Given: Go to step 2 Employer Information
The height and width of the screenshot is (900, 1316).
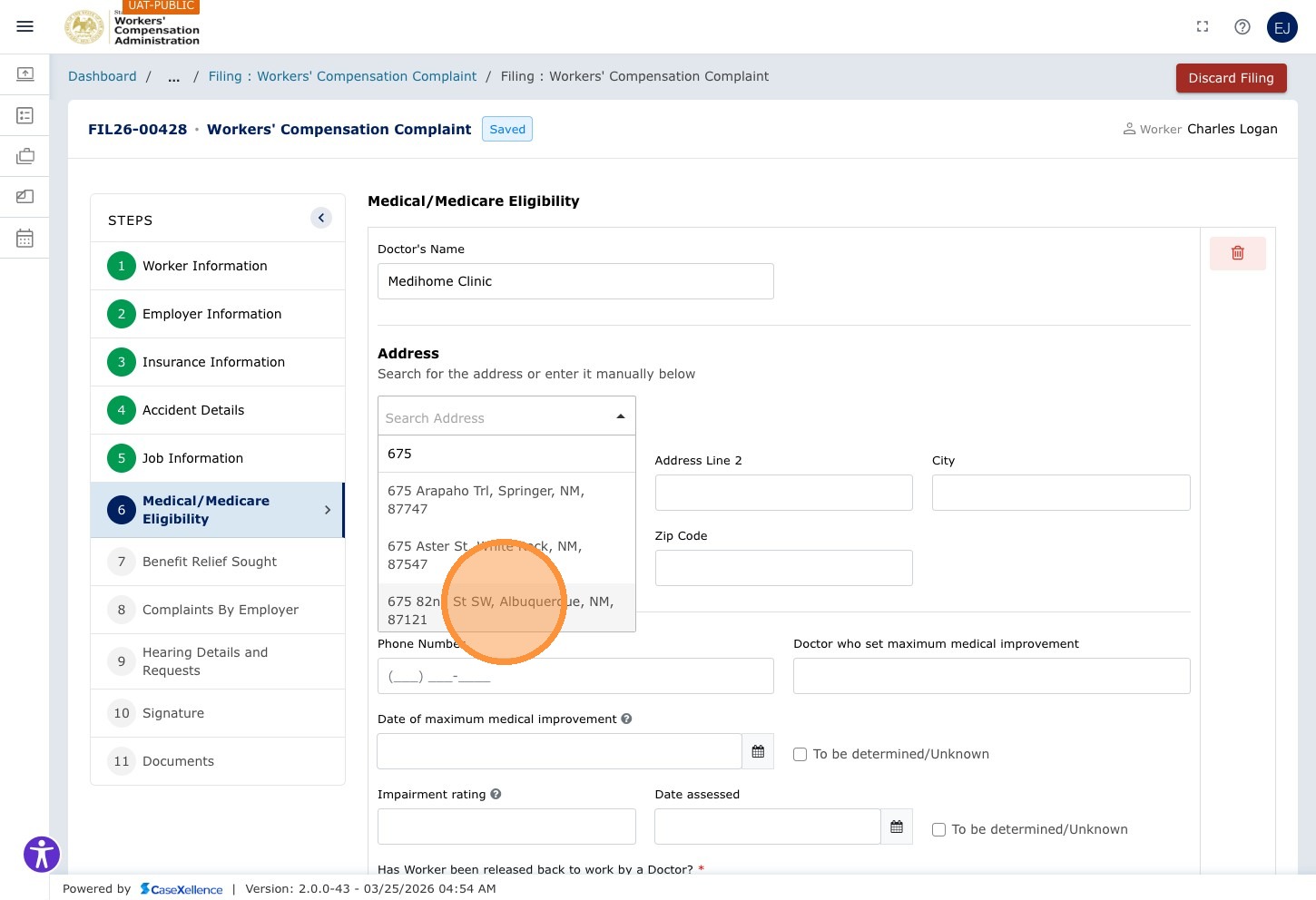Looking at the screenshot, I should point(218,314).
